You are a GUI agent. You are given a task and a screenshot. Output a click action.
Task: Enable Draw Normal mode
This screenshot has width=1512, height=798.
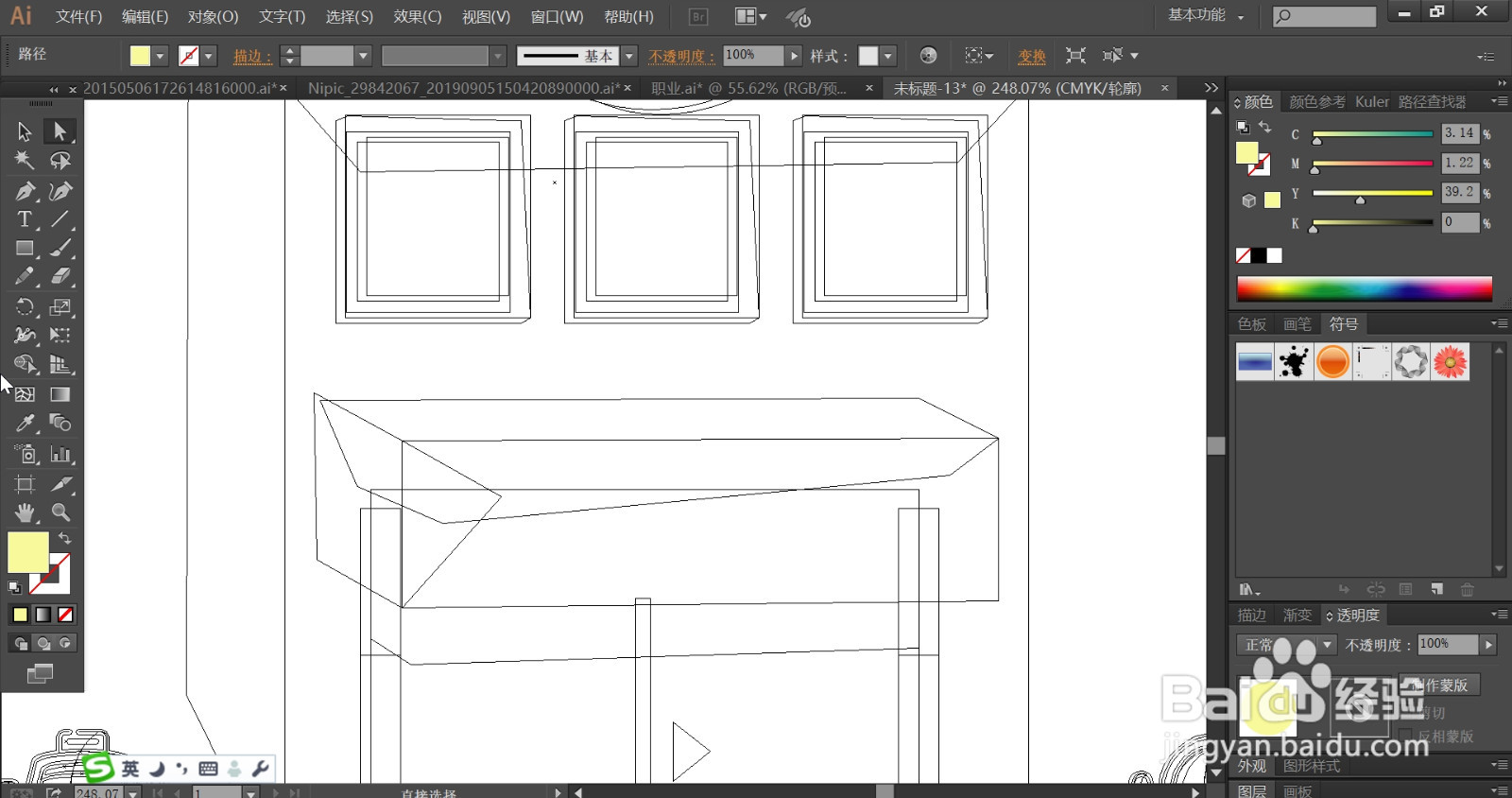click(x=20, y=643)
